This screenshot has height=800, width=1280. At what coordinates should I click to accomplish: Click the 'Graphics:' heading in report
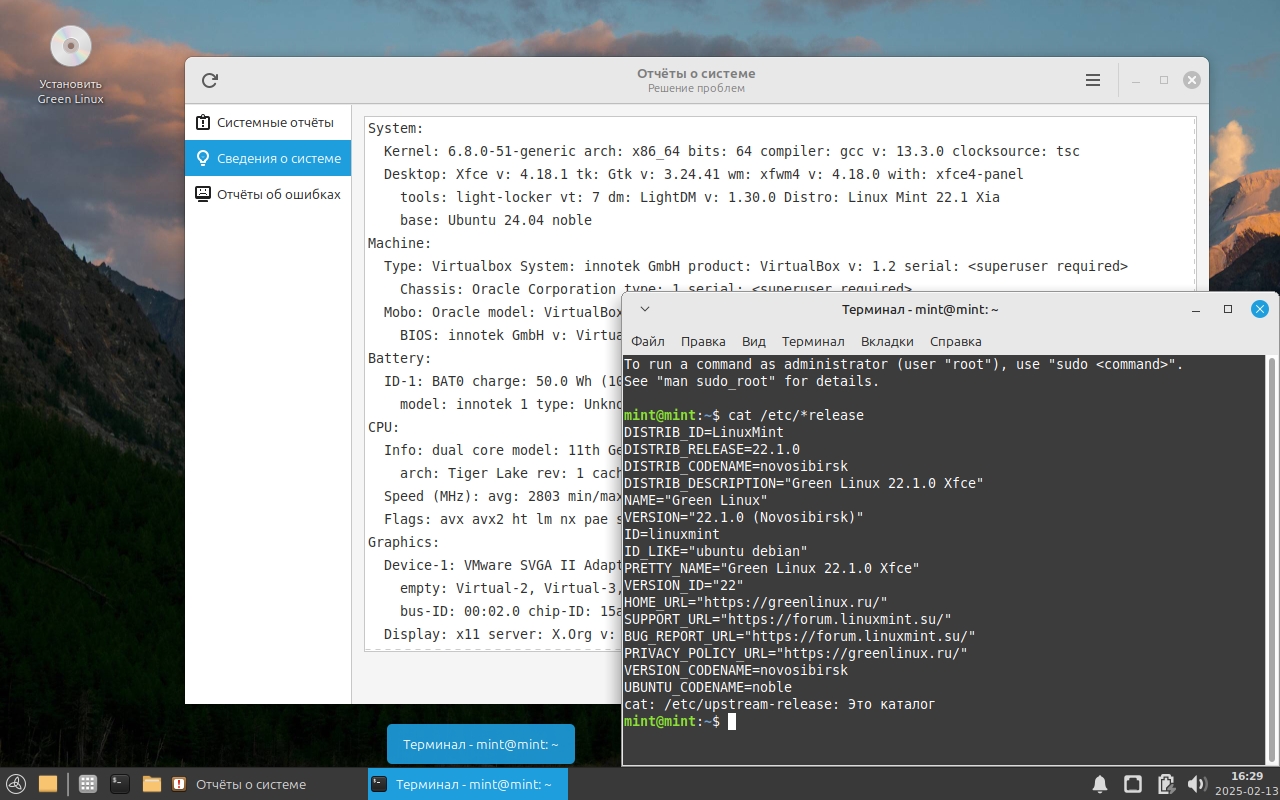click(404, 542)
